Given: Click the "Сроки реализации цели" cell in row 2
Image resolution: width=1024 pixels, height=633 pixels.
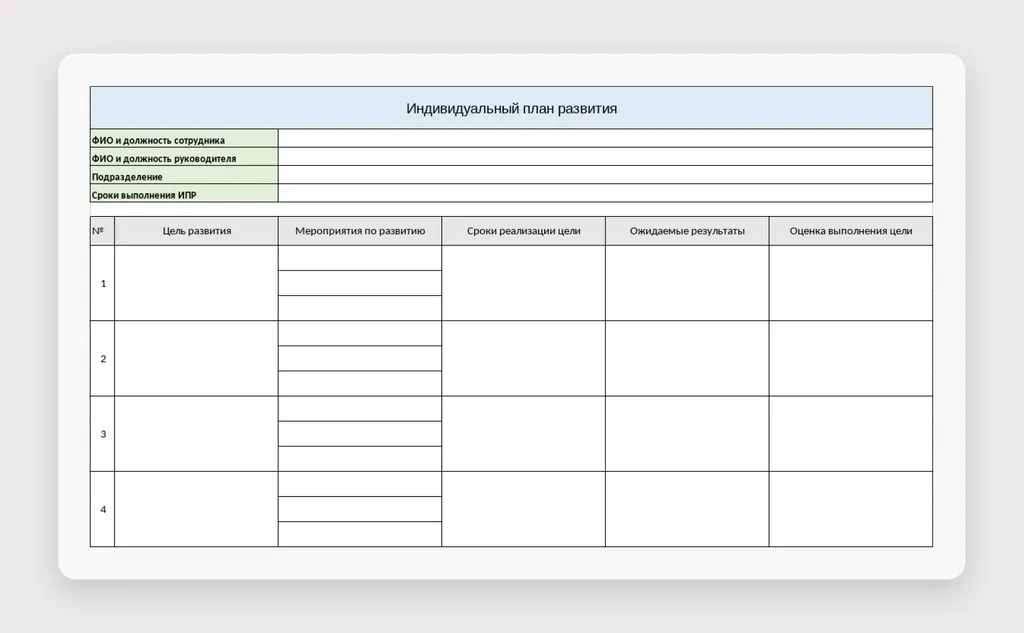Looking at the screenshot, I should pyautogui.click(x=524, y=358).
